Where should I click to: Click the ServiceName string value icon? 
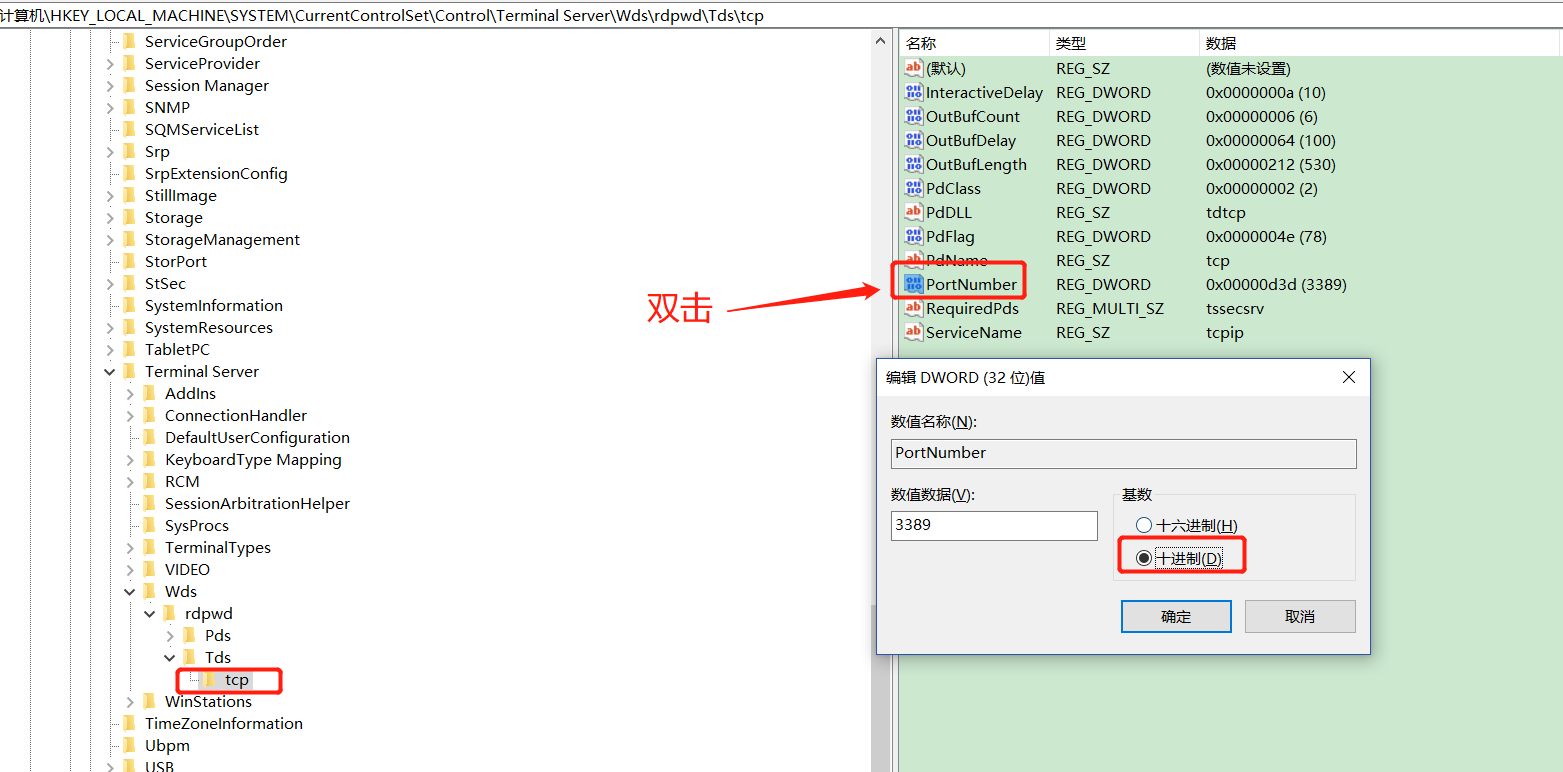pos(913,333)
